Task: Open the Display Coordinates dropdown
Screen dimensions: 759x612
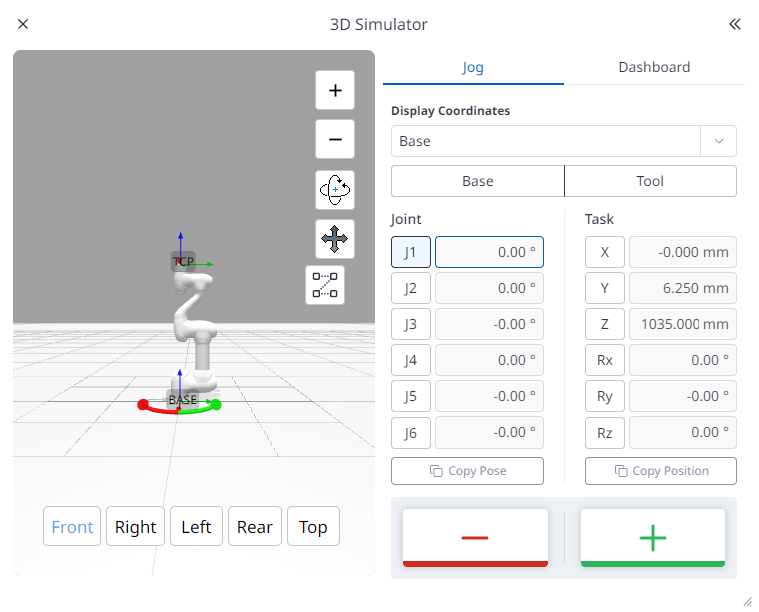Action: click(563, 141)
